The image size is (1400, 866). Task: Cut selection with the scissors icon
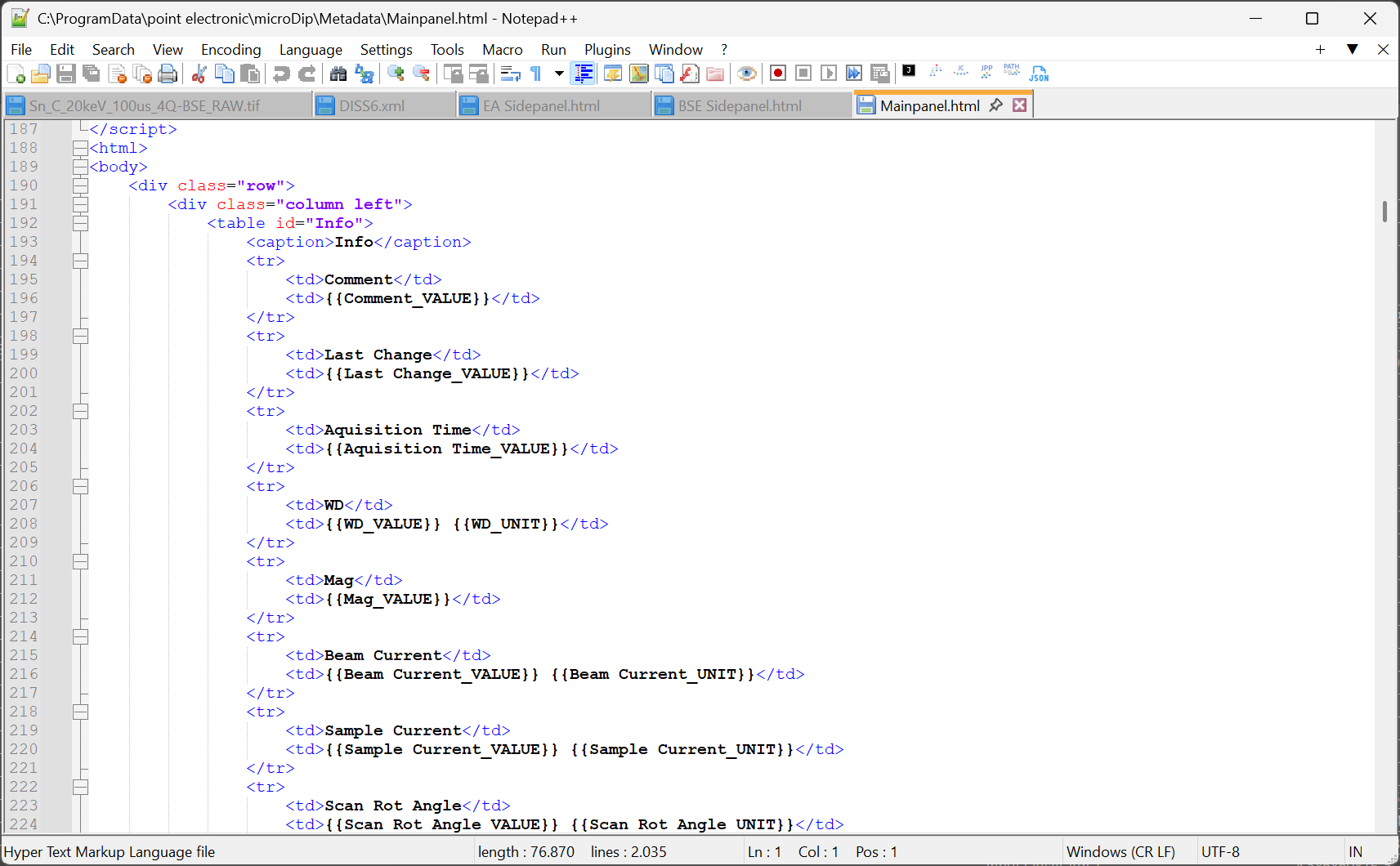[199, 74]
